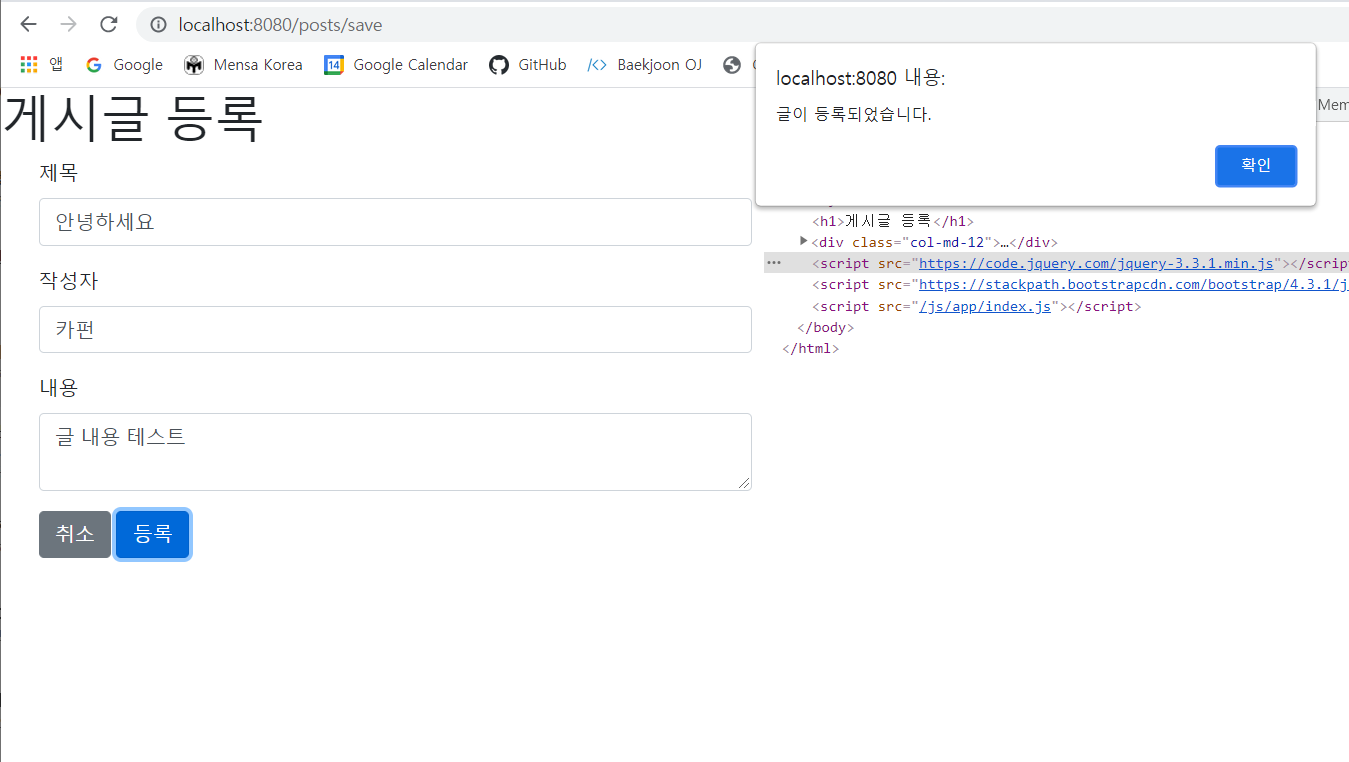Go back with the browser back arrow
This screenshot has height=762, width=1349.
point(28,25)
